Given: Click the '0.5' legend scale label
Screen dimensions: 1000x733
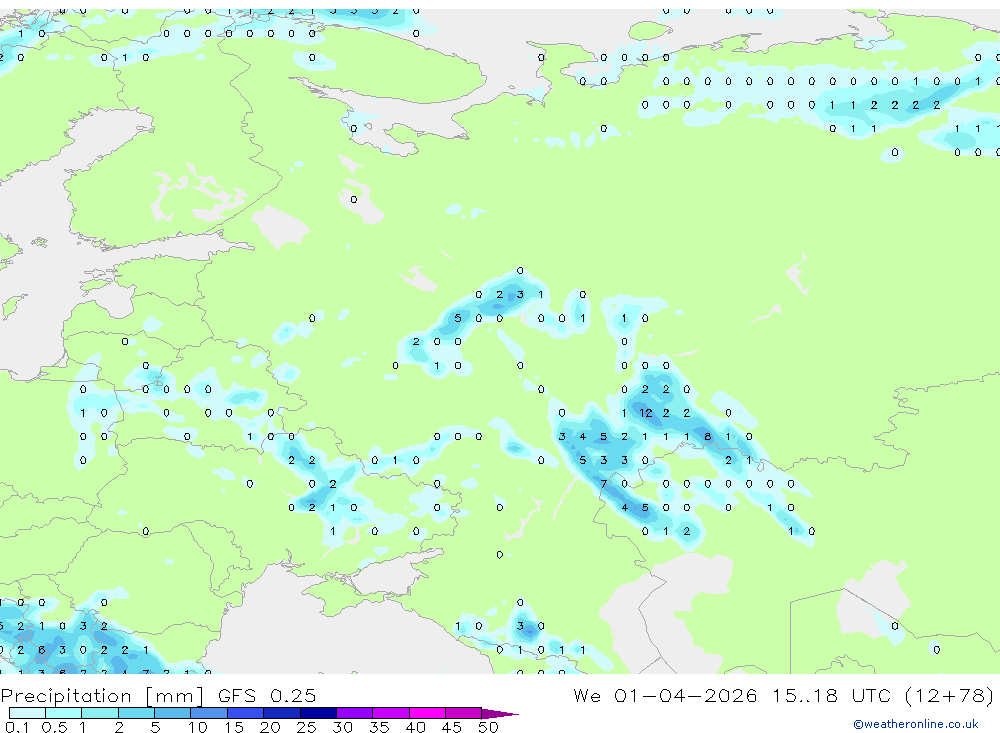Looking at the screenshot, I should [x=54, y=727].
